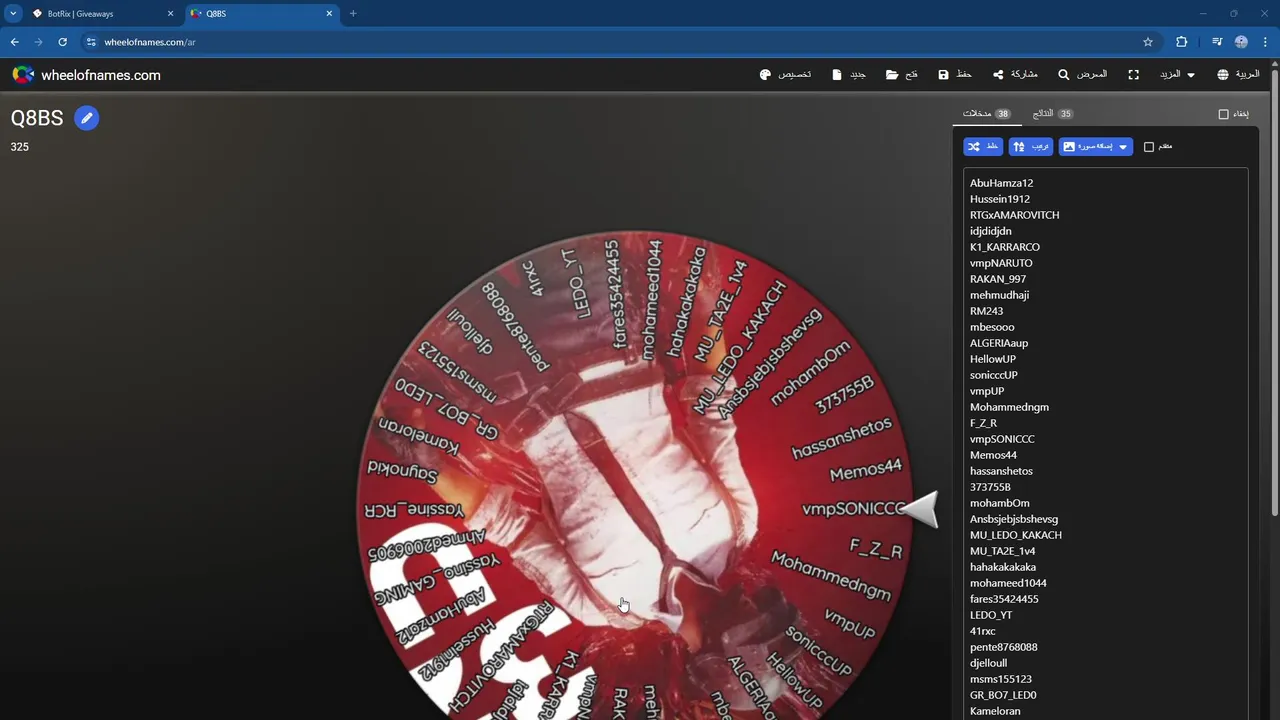
Task: Save the wheel using حفظ button
Action: [955, 75]
